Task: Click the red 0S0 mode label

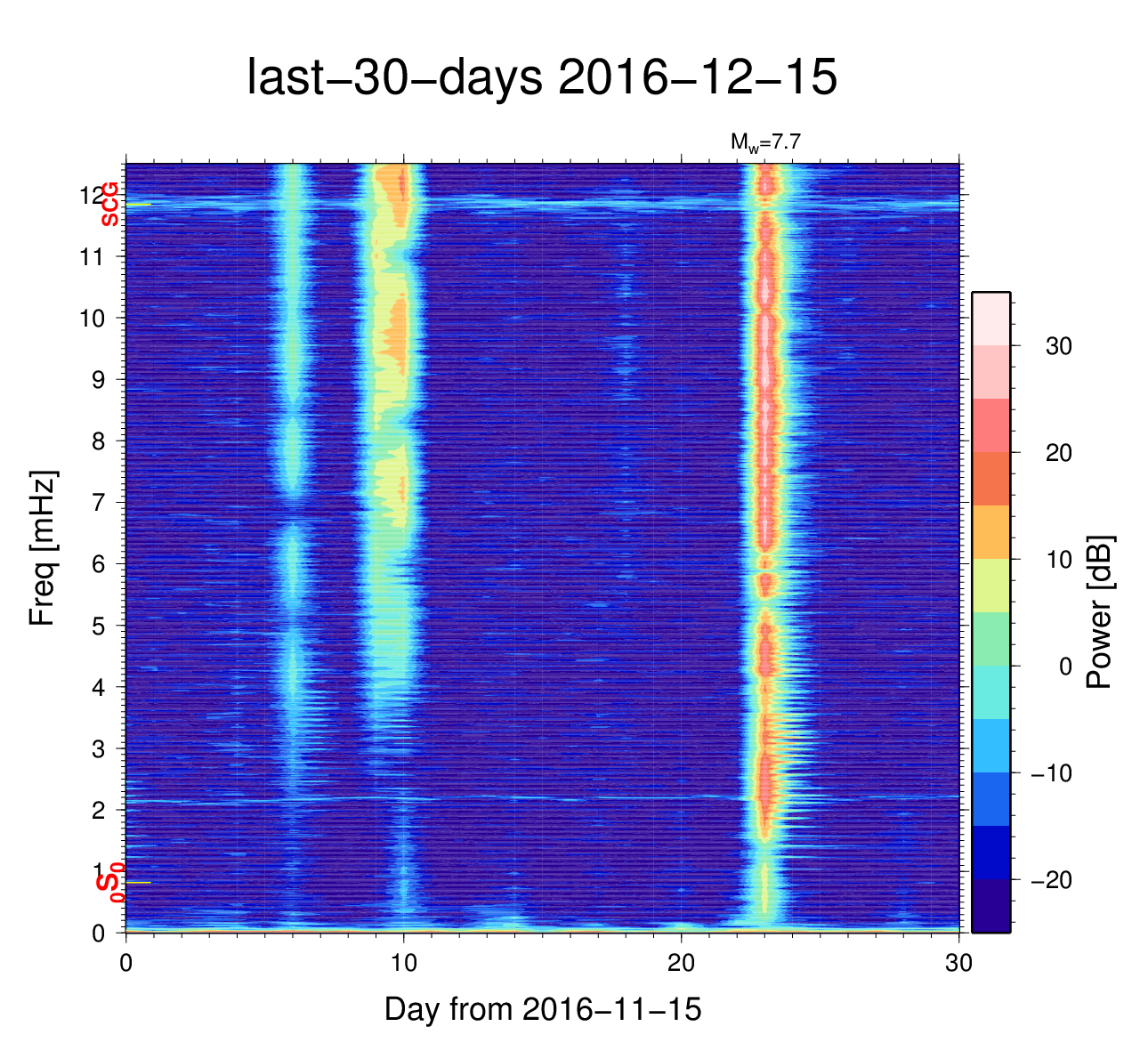Action: [109, 884]
